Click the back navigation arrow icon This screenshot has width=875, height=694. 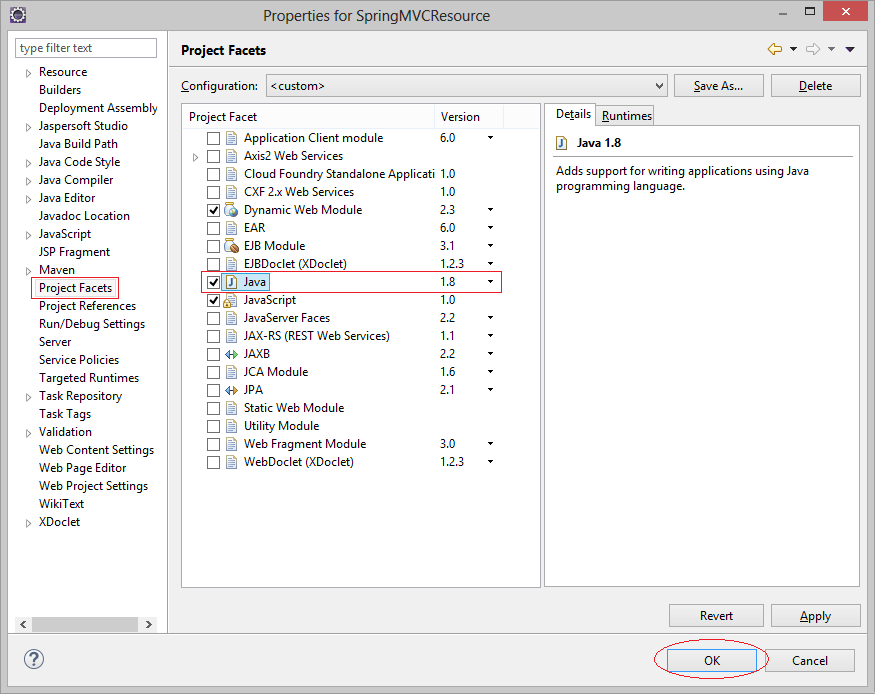775,49
